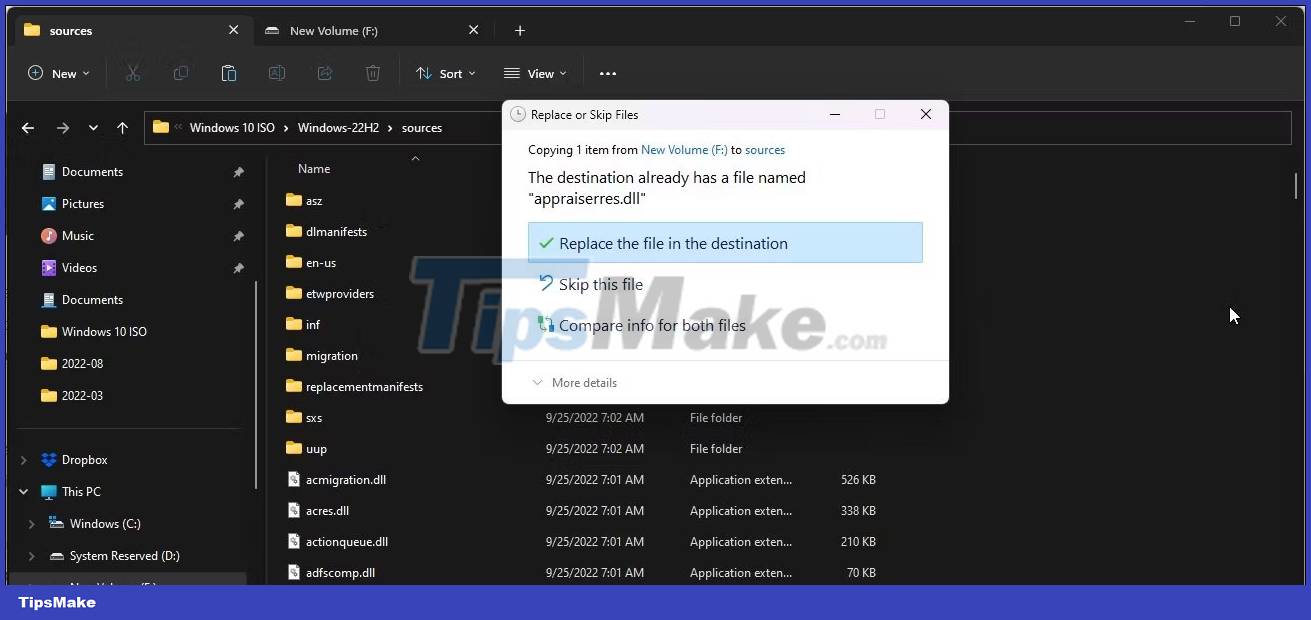The height and width of the screenshot is (620, 1311).
Task: Click the Paste icon in the toolbar
Action: coord(229,73)
